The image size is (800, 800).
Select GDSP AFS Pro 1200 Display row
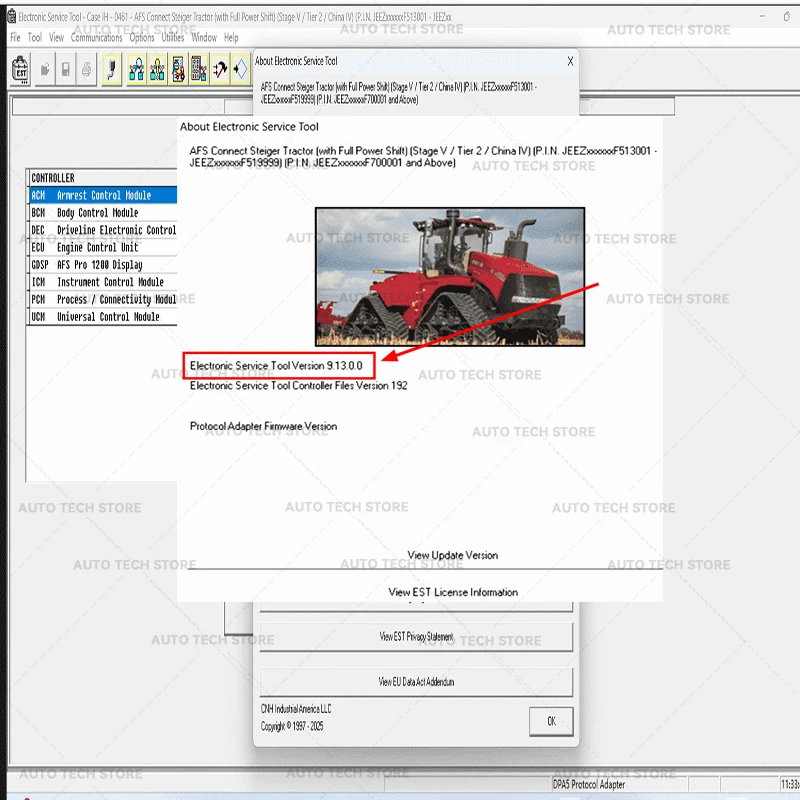click(x=103, y=264)
